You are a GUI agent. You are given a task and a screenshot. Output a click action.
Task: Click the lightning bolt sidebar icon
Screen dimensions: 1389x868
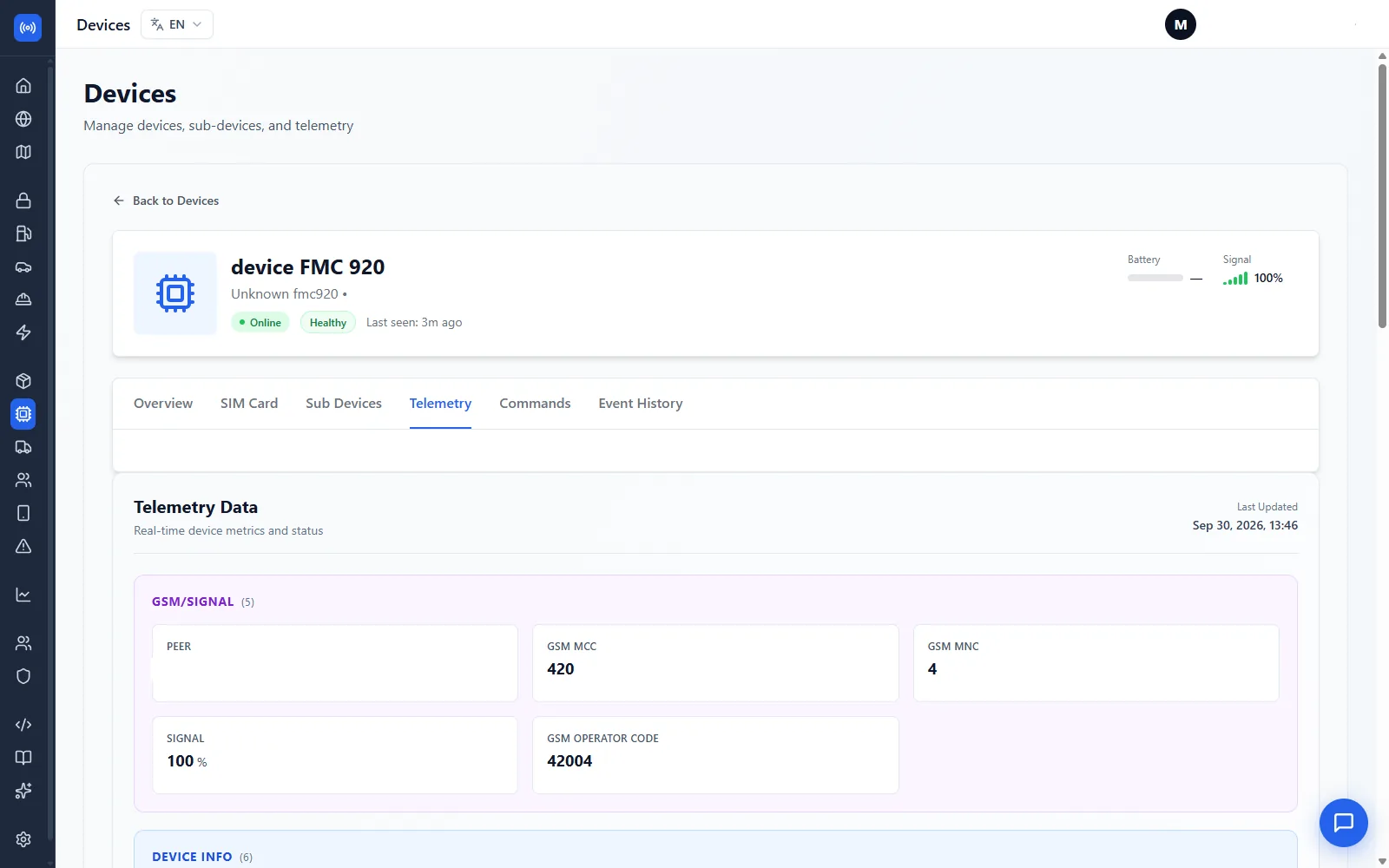(23, 332)
